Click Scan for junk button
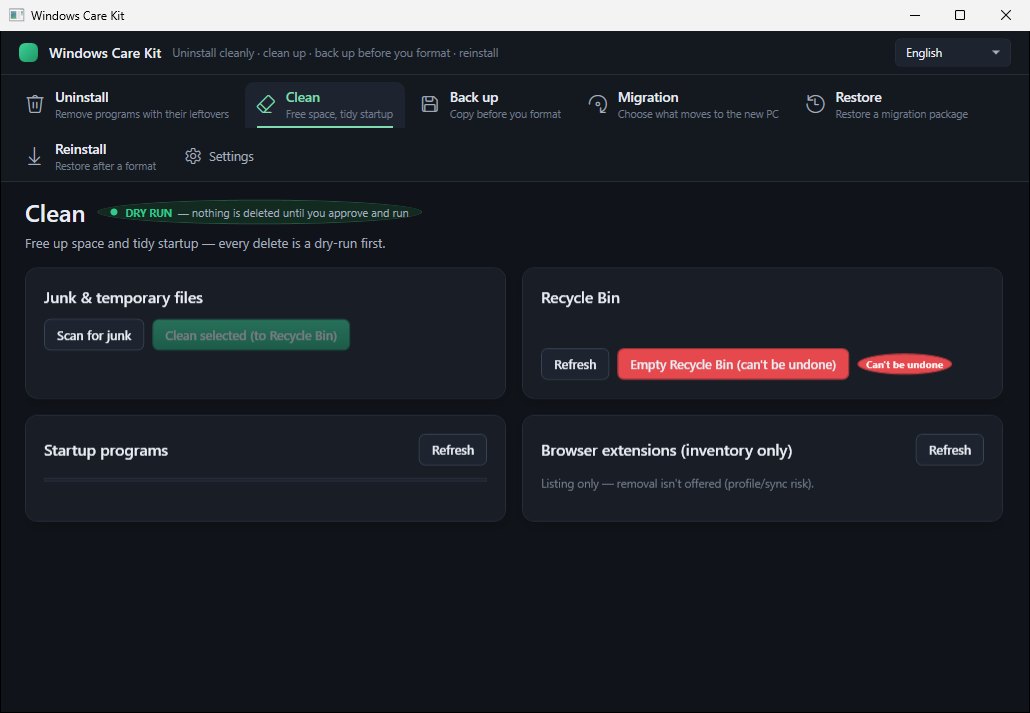The width and height of the screenshot is (1030, 713). tap(94, 335)
